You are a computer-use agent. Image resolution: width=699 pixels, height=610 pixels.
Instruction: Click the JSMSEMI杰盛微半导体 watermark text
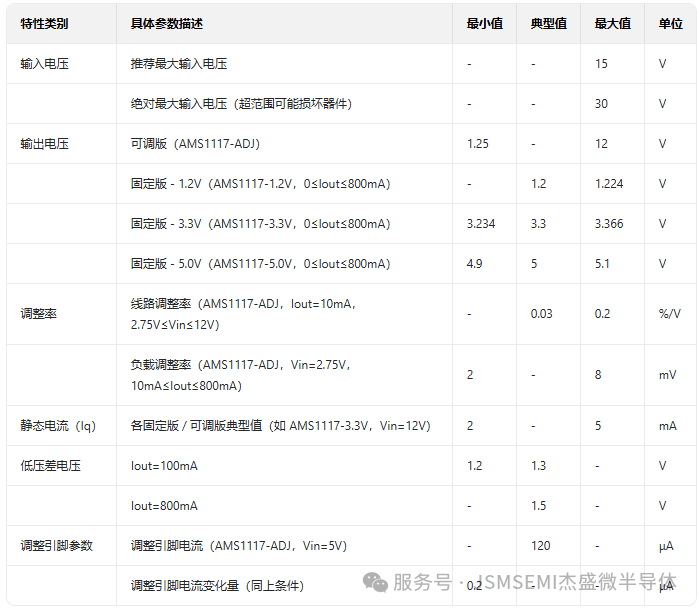(x=579, y=582)
